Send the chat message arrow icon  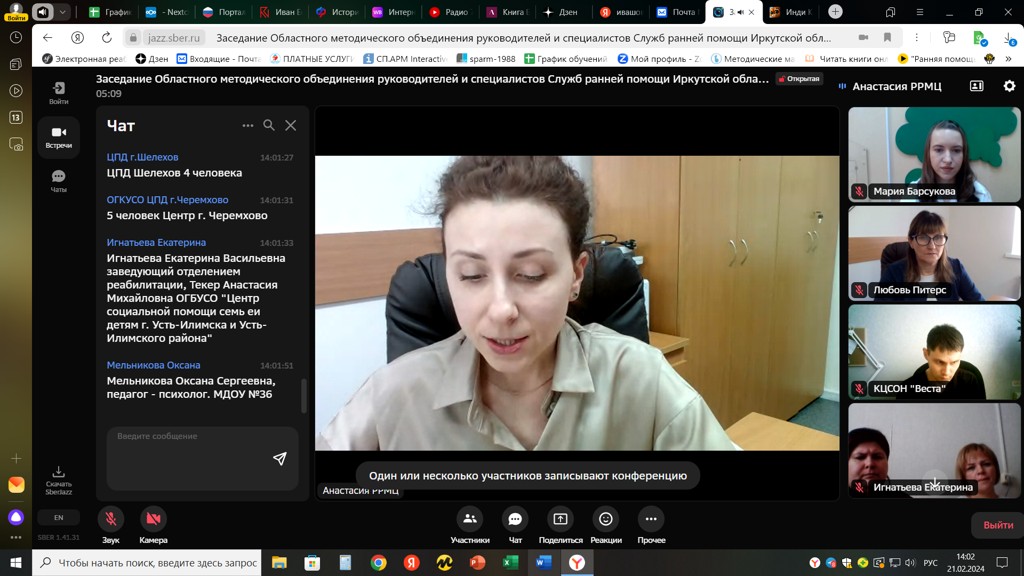tap(280, 458)
